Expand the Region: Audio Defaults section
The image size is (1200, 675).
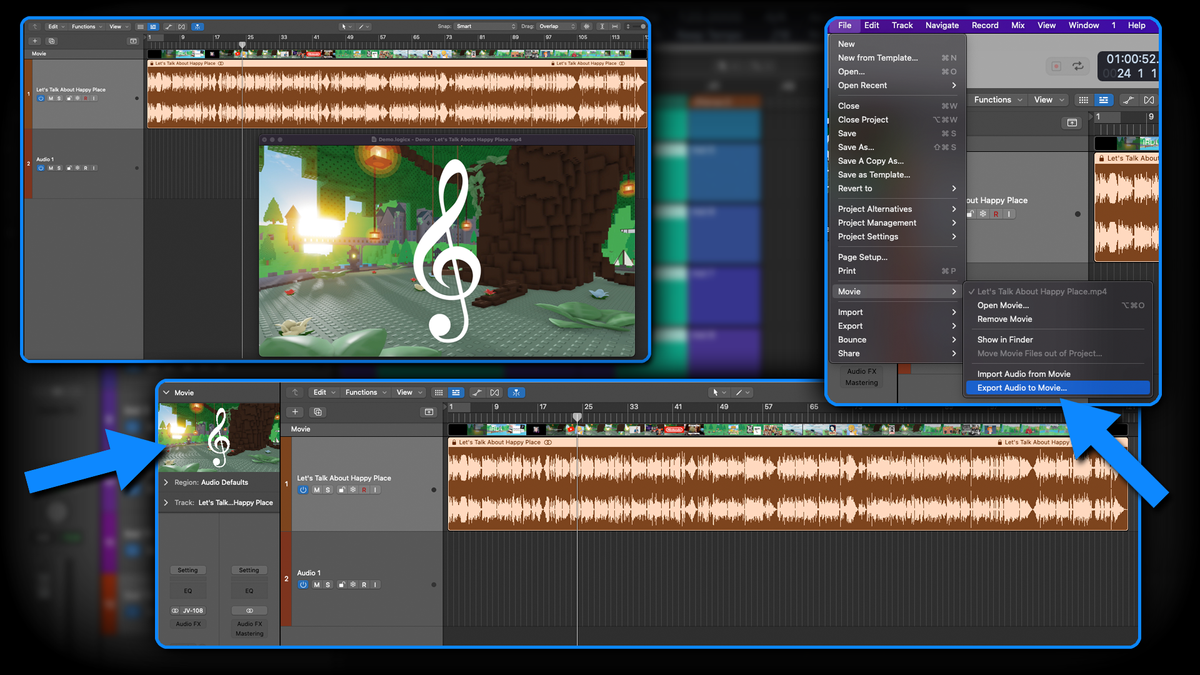[167, 483]
